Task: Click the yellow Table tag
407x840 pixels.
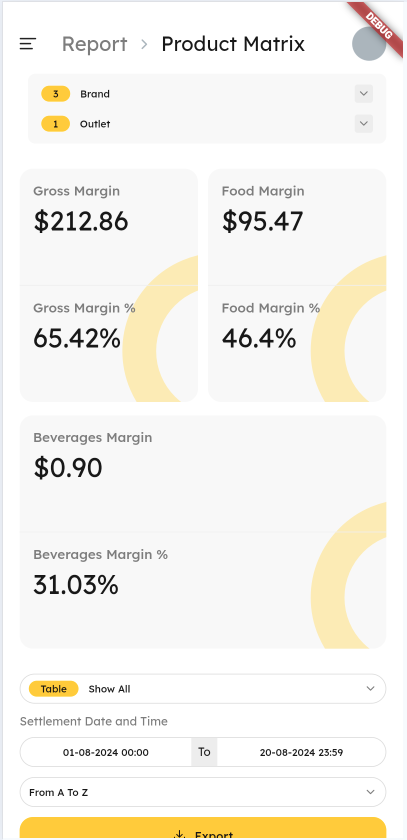Action: pyautogui.click(x=54, y=689)
